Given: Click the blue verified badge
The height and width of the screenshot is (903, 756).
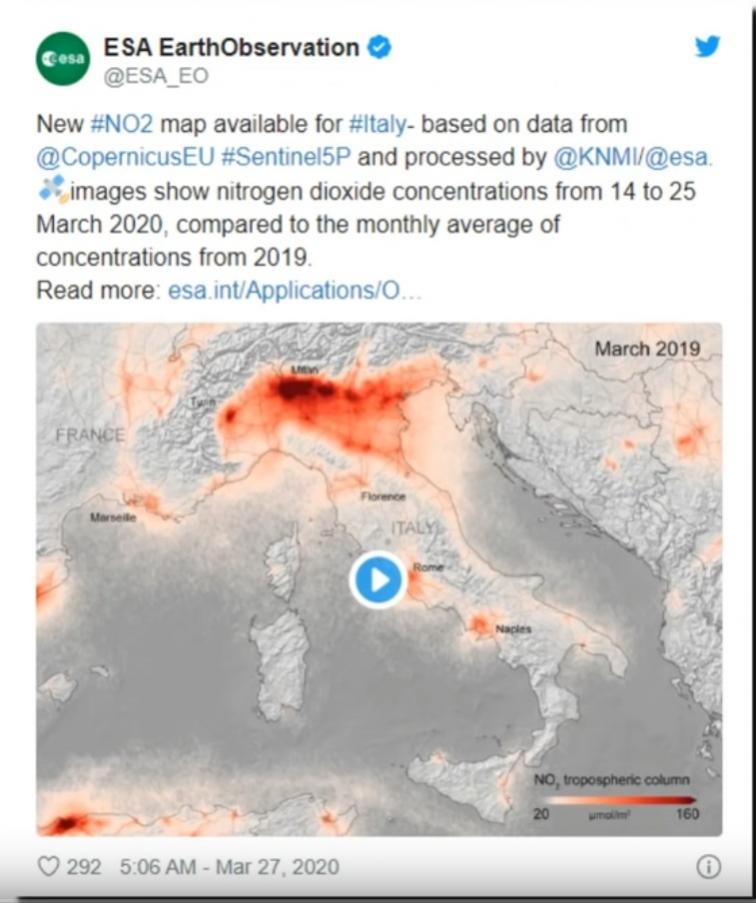Looking at the screenshot, I should (379, 46).
